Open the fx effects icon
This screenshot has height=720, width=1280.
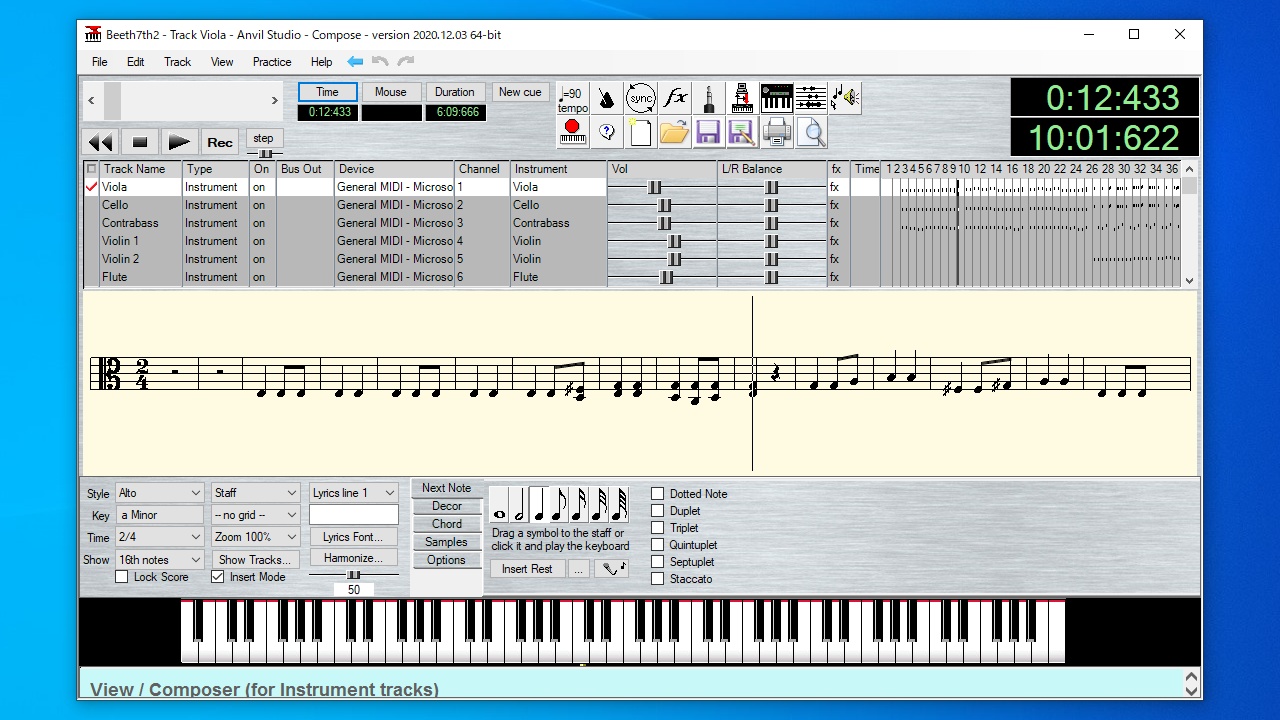click(x=675, y=98)
